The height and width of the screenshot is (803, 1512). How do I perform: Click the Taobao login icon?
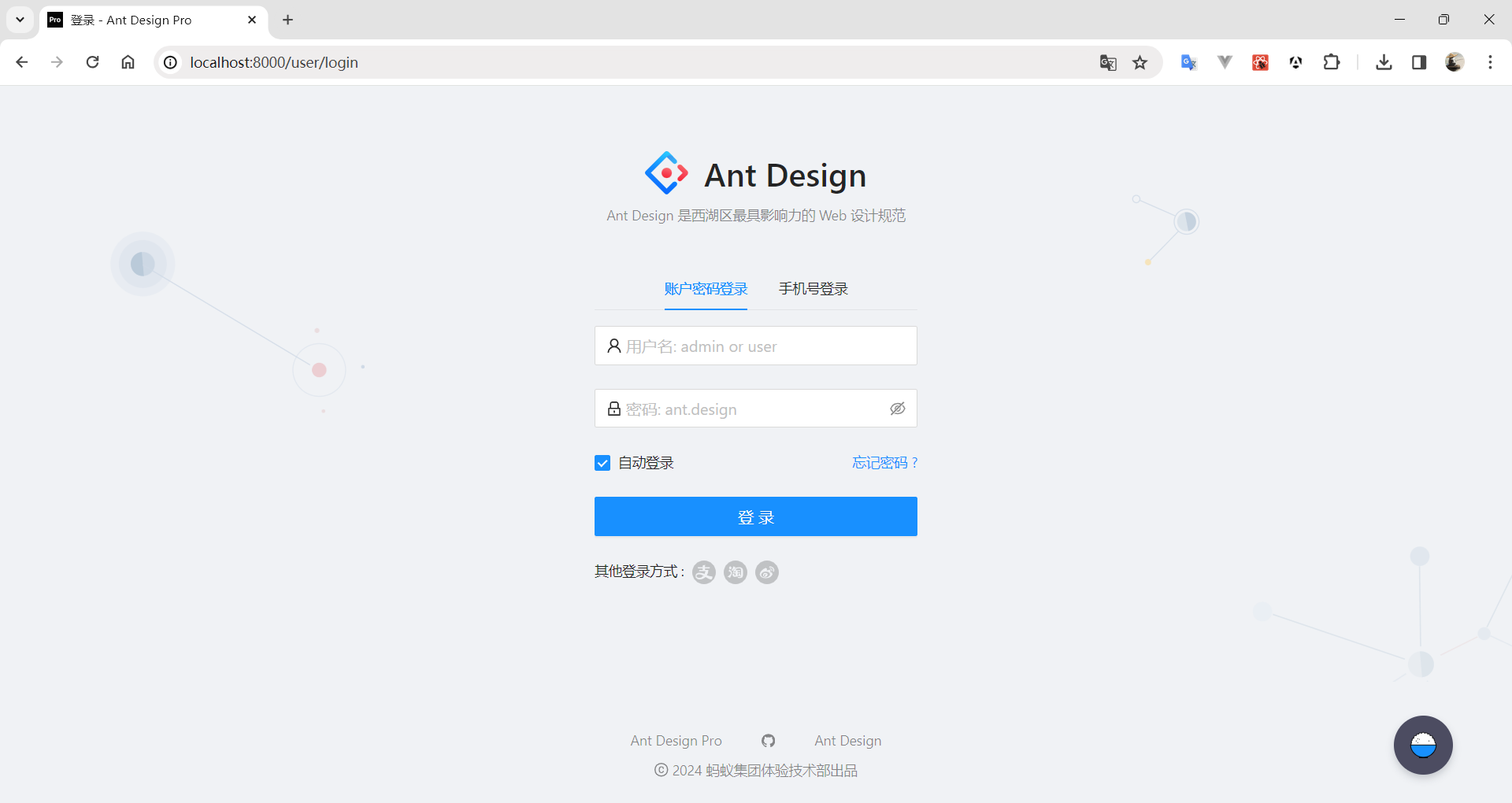click(x=736, y=572)
